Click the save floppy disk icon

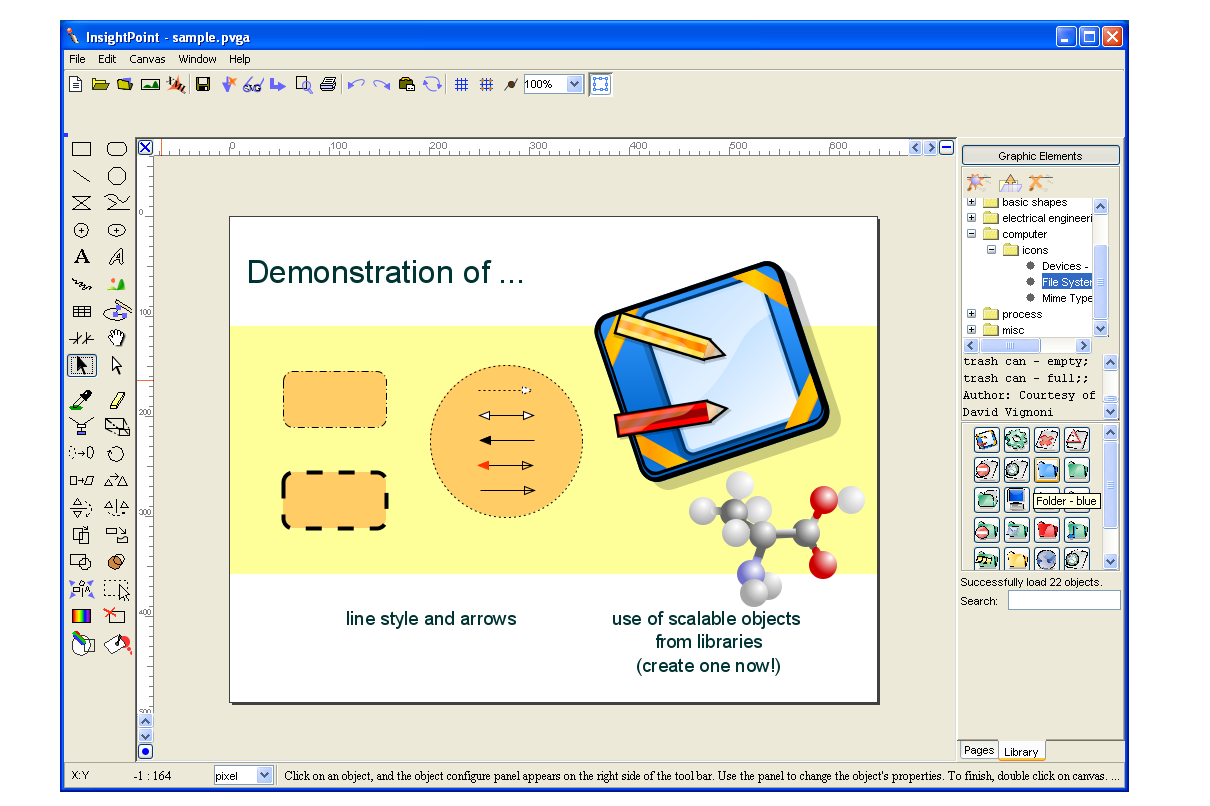(x=203, y=85)
